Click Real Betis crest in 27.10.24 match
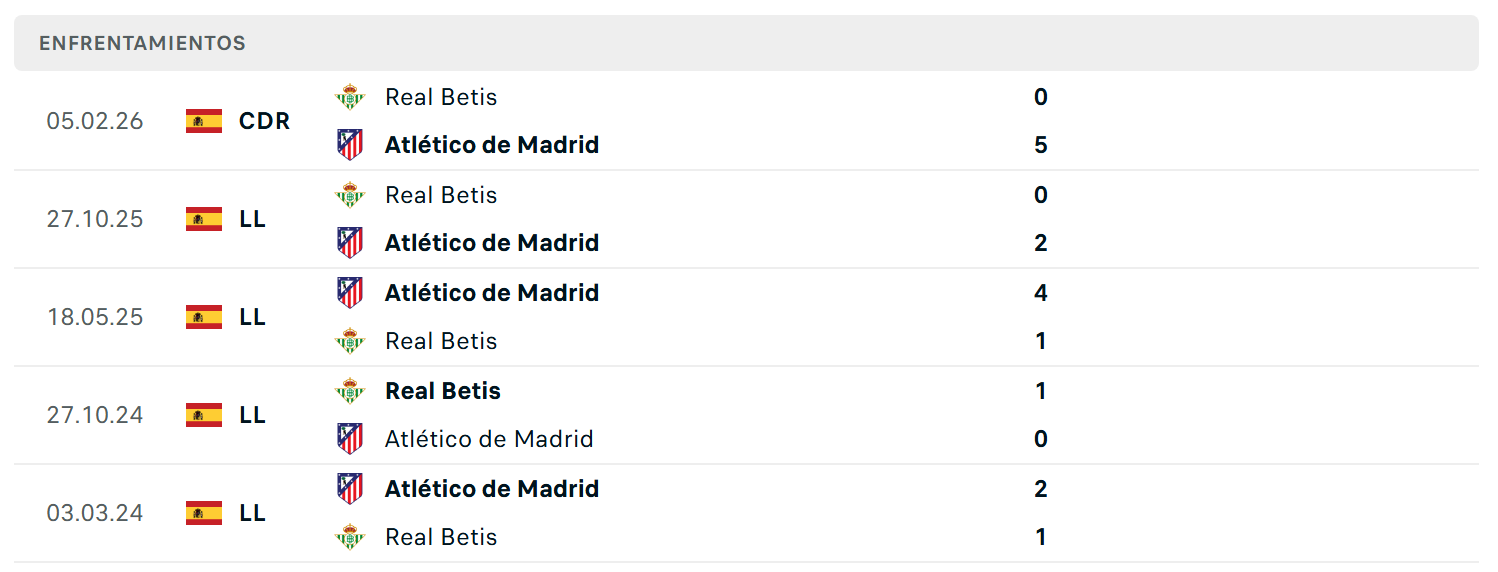 350,391
